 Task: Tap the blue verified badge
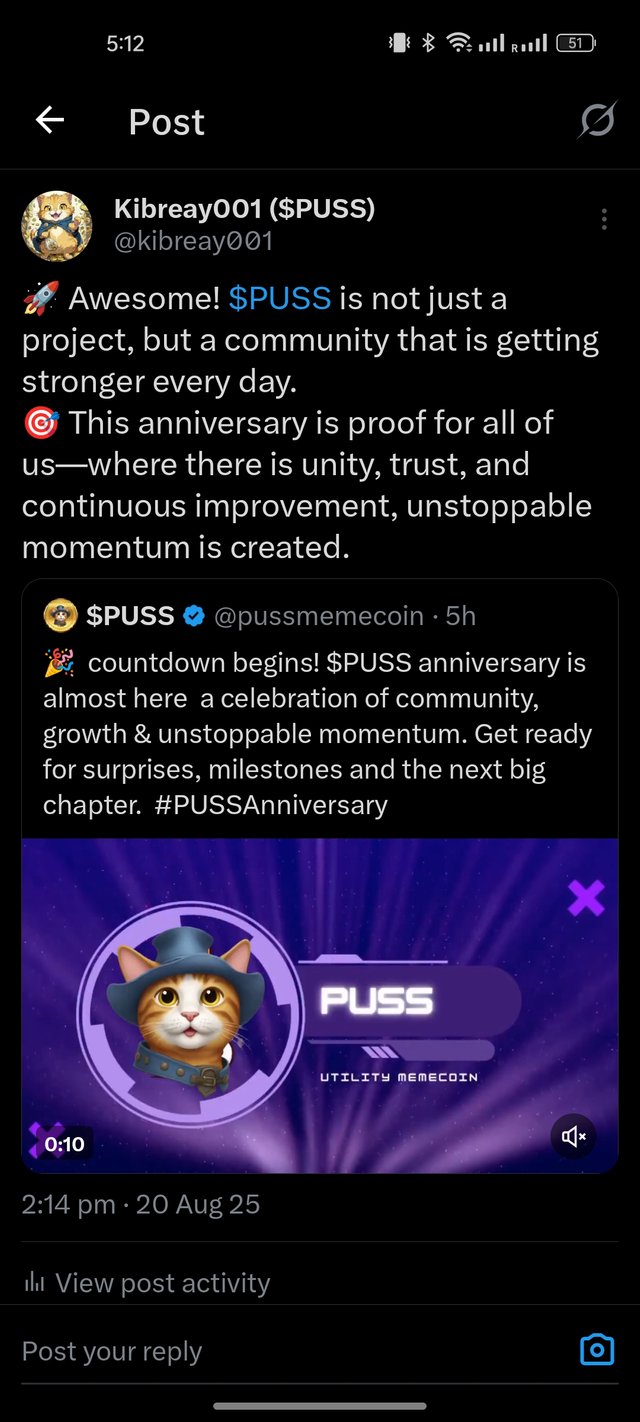[194, 616]
